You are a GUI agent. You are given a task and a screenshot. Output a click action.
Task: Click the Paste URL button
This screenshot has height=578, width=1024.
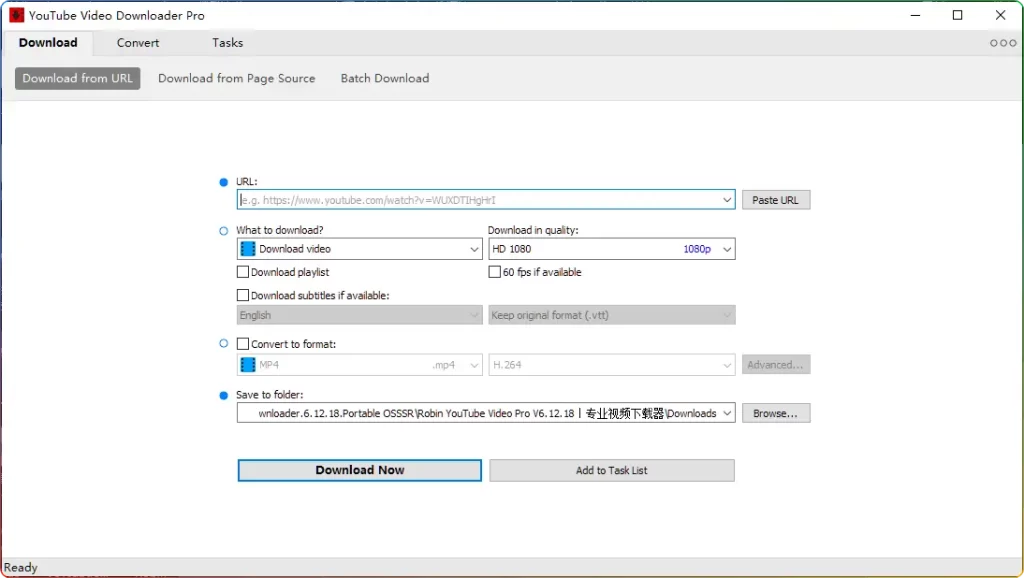point(776,200)
